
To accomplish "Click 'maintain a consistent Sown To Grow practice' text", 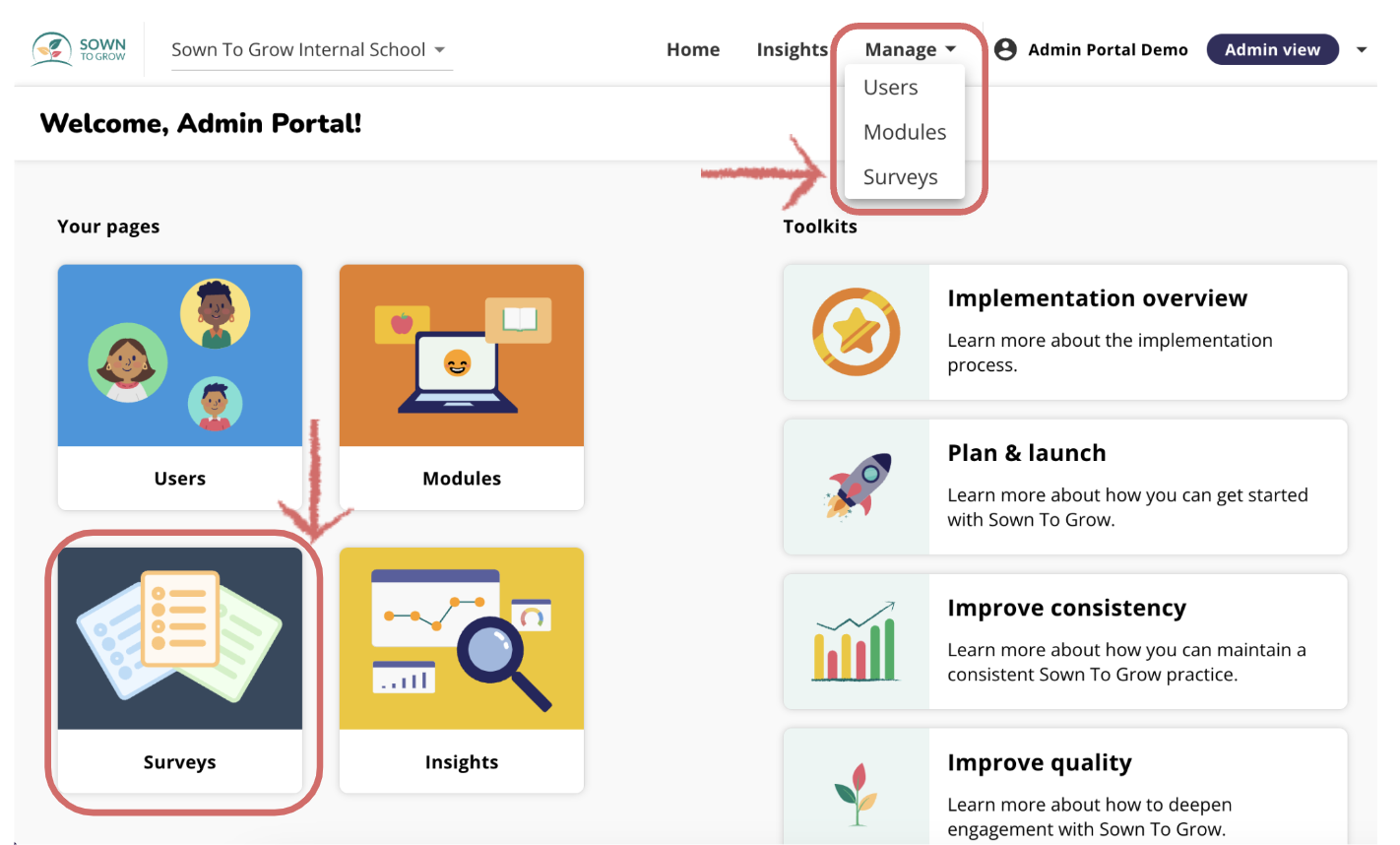I will pyautogui.click(x=1126, y=663).
